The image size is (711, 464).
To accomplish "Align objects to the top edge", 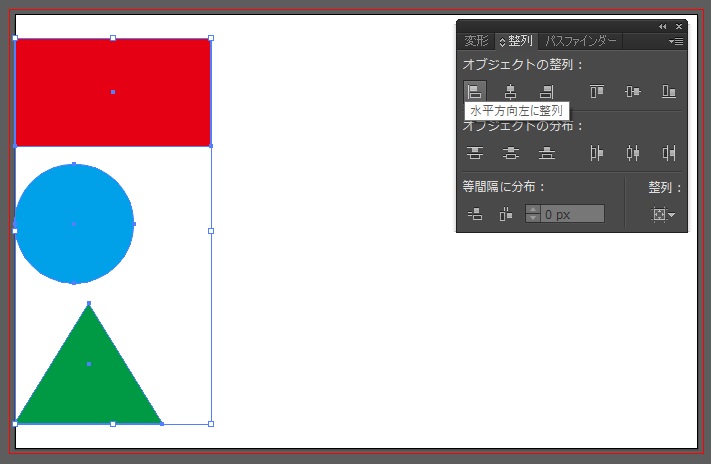I will point(597,91).
